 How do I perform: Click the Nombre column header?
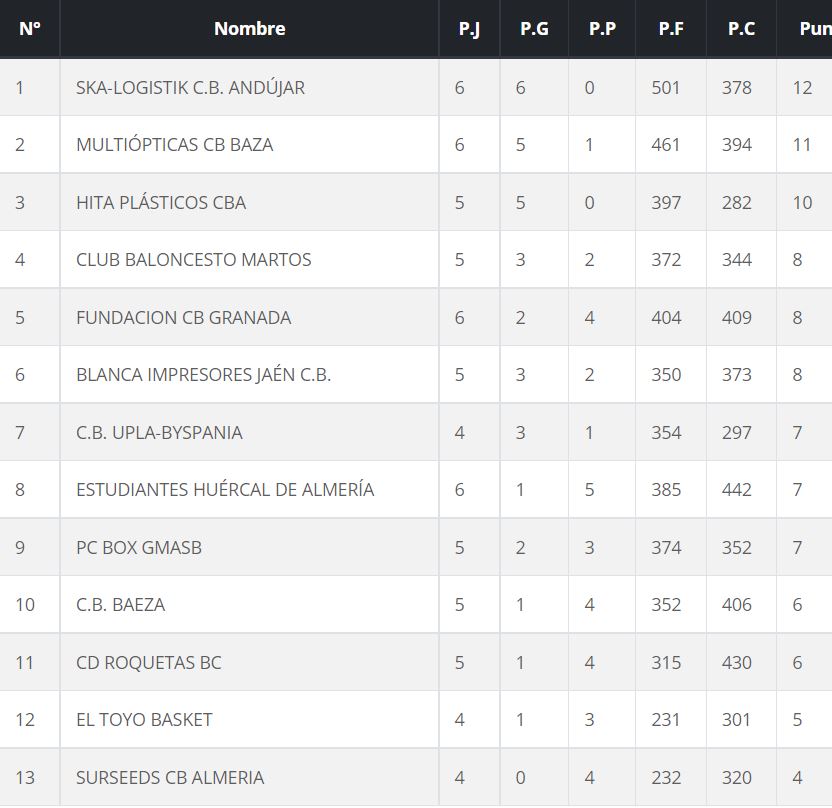point(249,29)
